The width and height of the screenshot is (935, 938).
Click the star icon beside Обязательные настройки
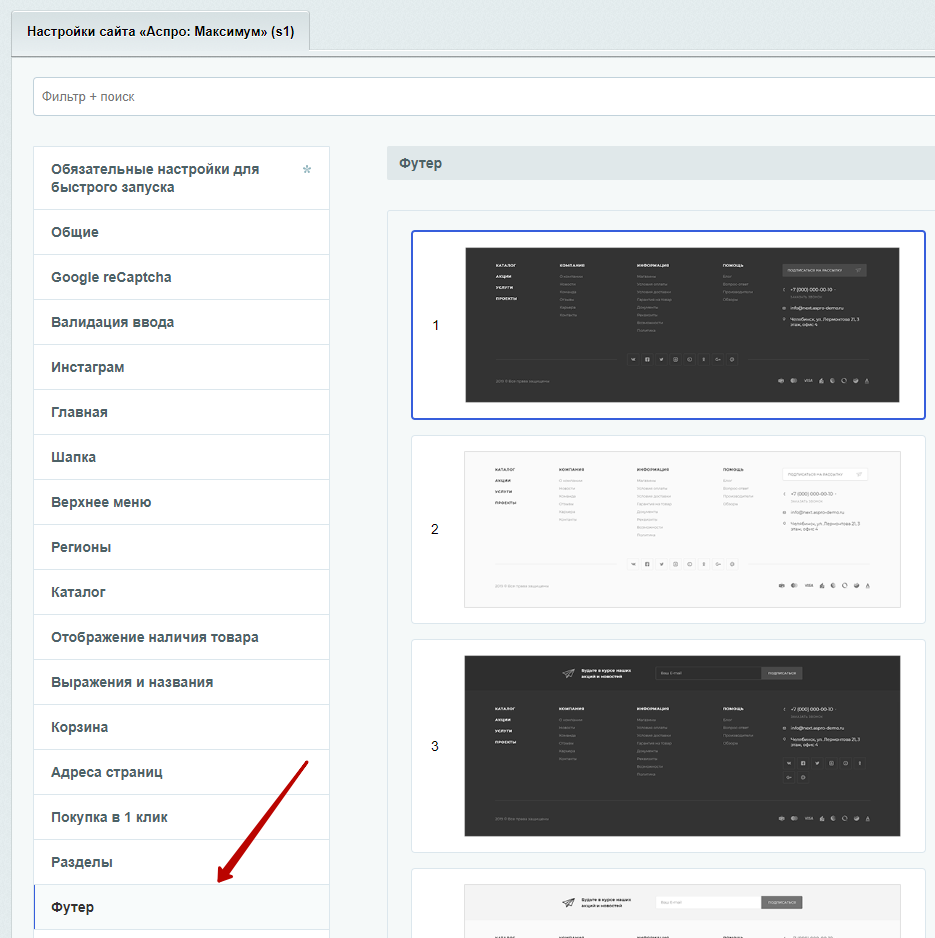click(307, 169)
